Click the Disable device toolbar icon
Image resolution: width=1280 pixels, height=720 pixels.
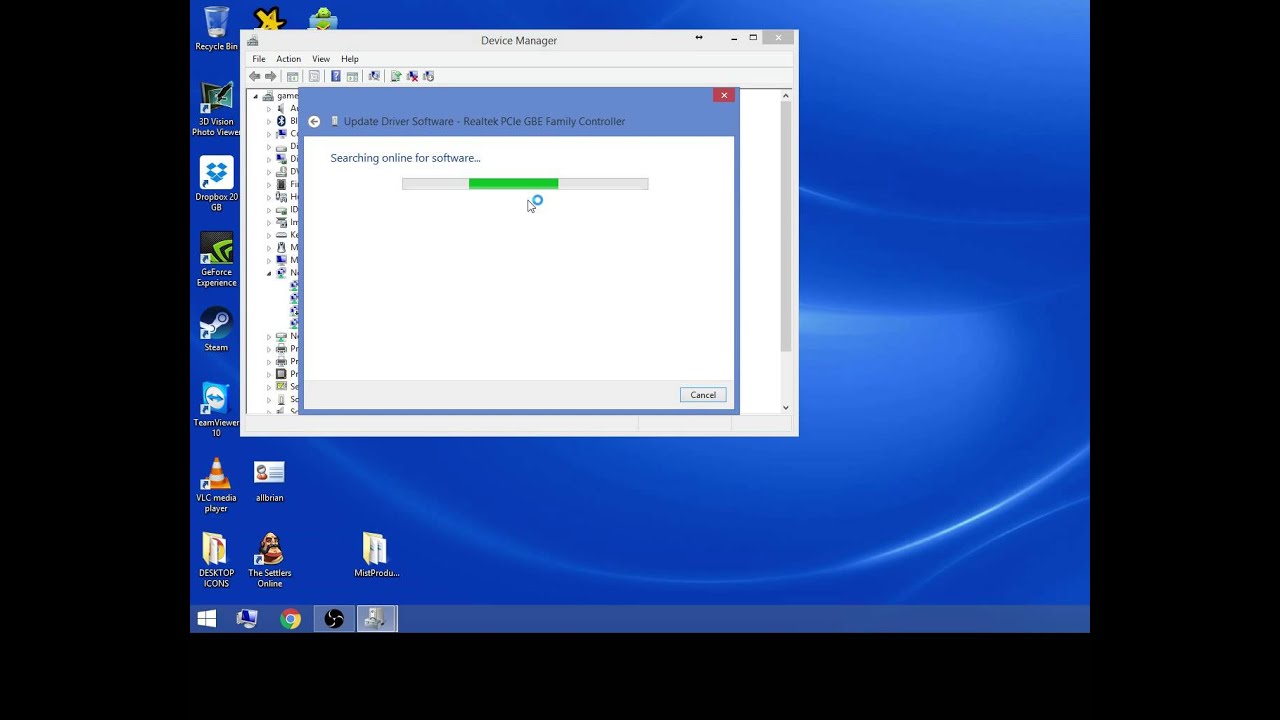click(428, 76)
